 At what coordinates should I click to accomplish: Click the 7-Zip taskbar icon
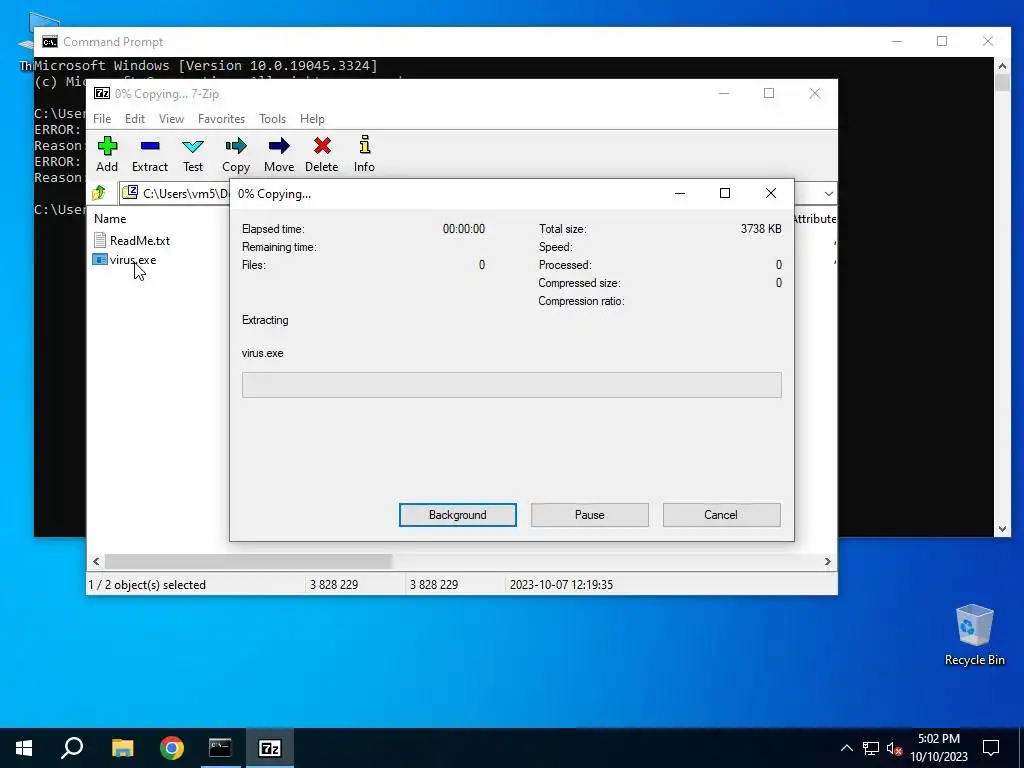tap(270, 748)
